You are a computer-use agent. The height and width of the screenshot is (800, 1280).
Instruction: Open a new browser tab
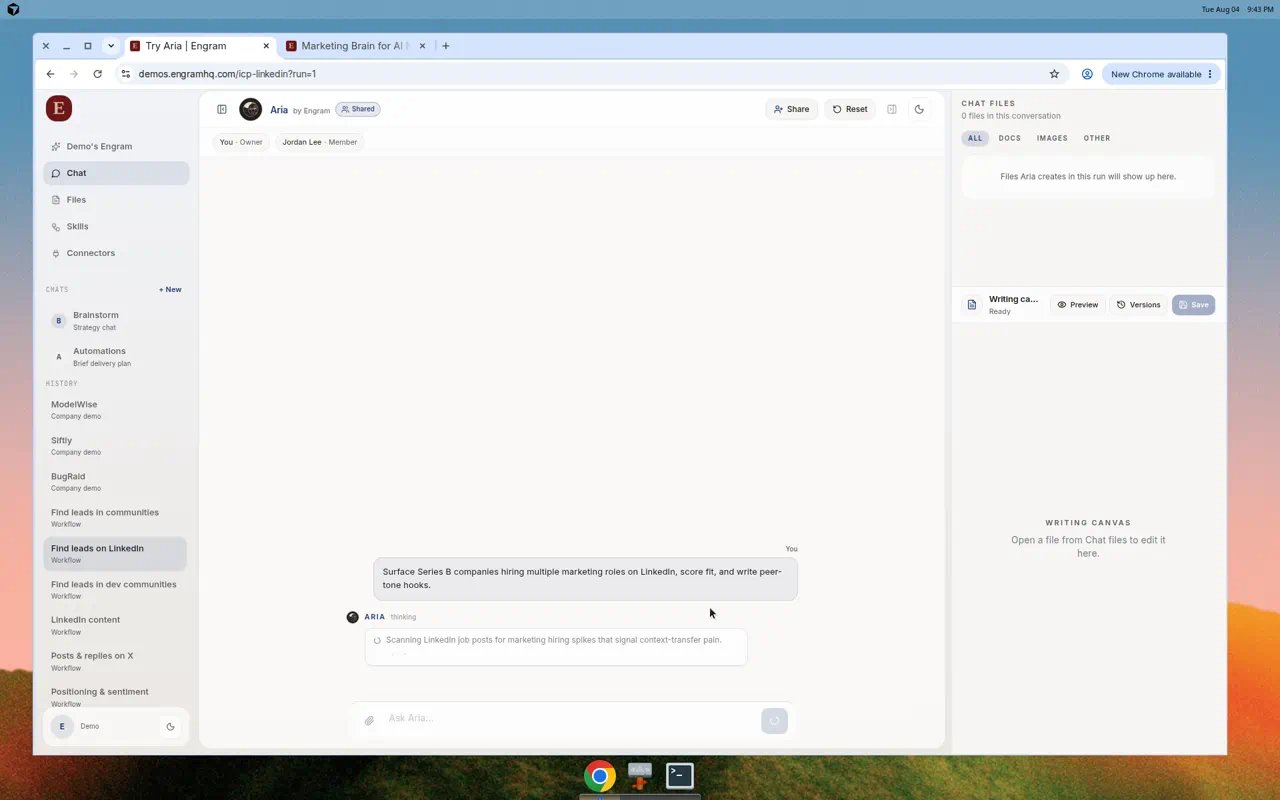[446, 46]
